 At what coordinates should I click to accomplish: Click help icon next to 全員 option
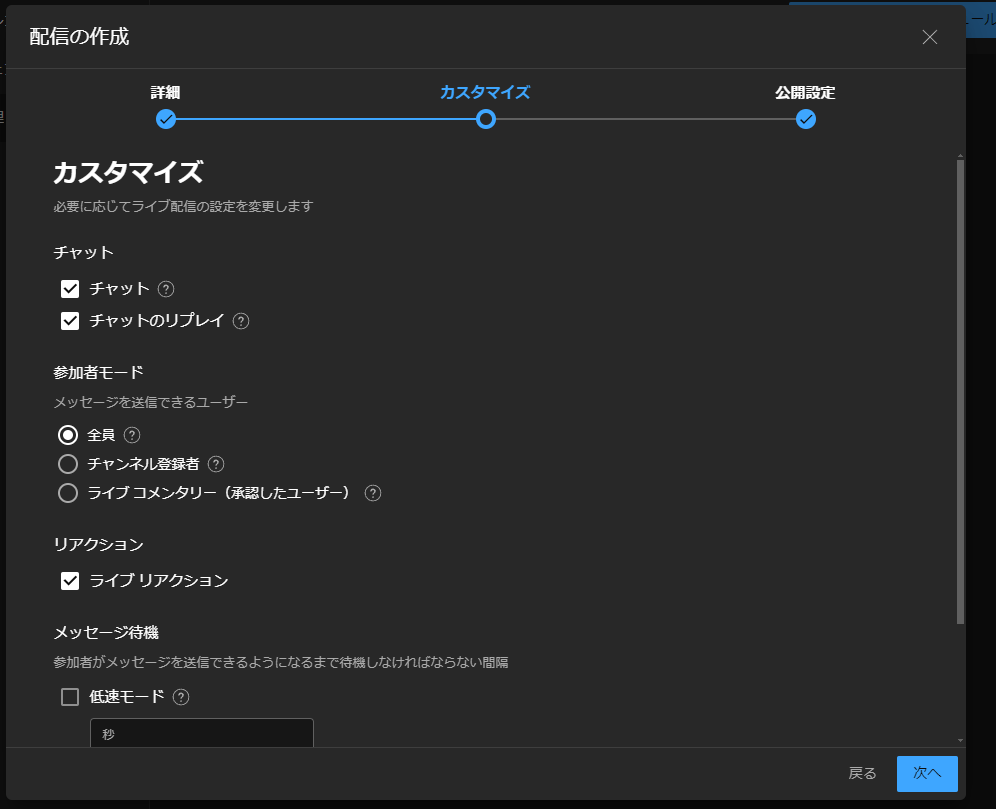[132, 435]
